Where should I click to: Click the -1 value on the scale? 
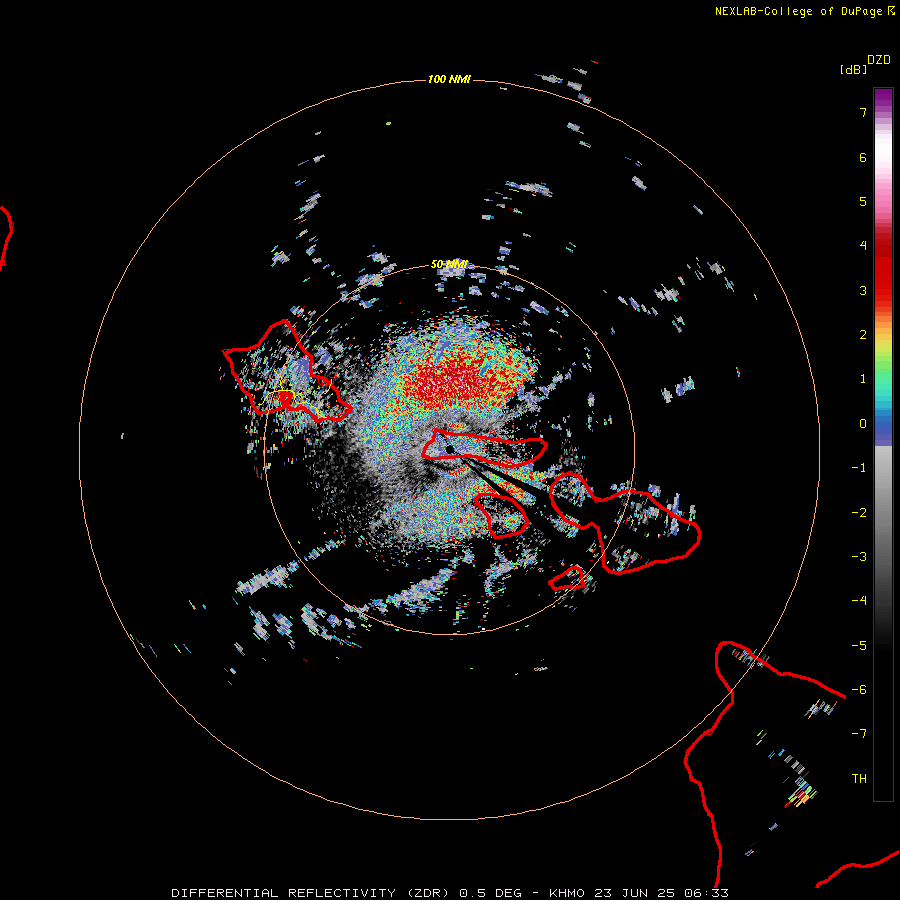[859, 468]
